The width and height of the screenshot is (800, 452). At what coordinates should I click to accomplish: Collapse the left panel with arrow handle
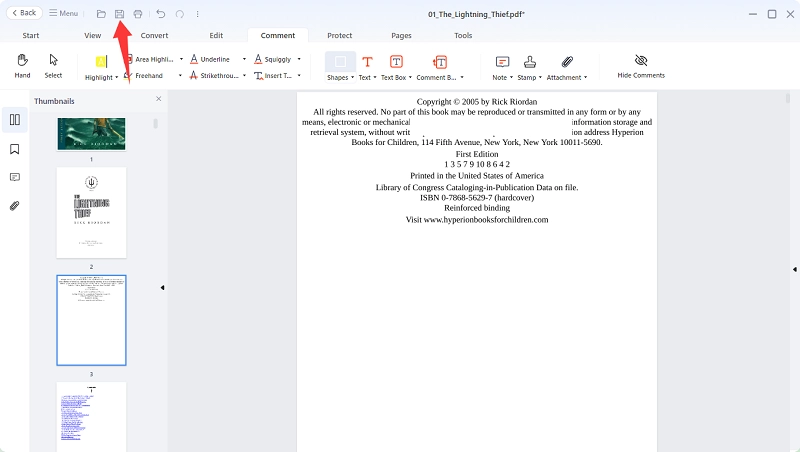(163, 288)
